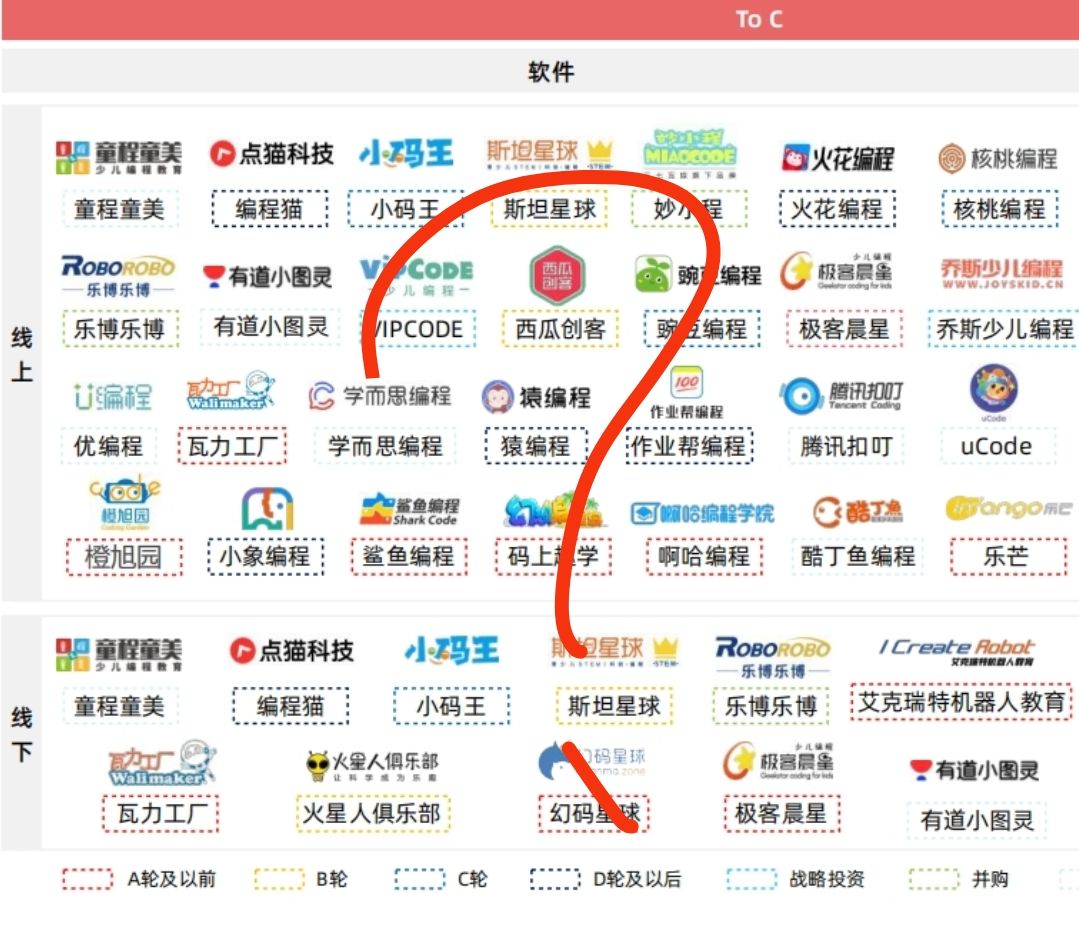Click the 作业帮编程 logo
The width and height of the screenshot is (1079, 941).
[x=686, y=392]
